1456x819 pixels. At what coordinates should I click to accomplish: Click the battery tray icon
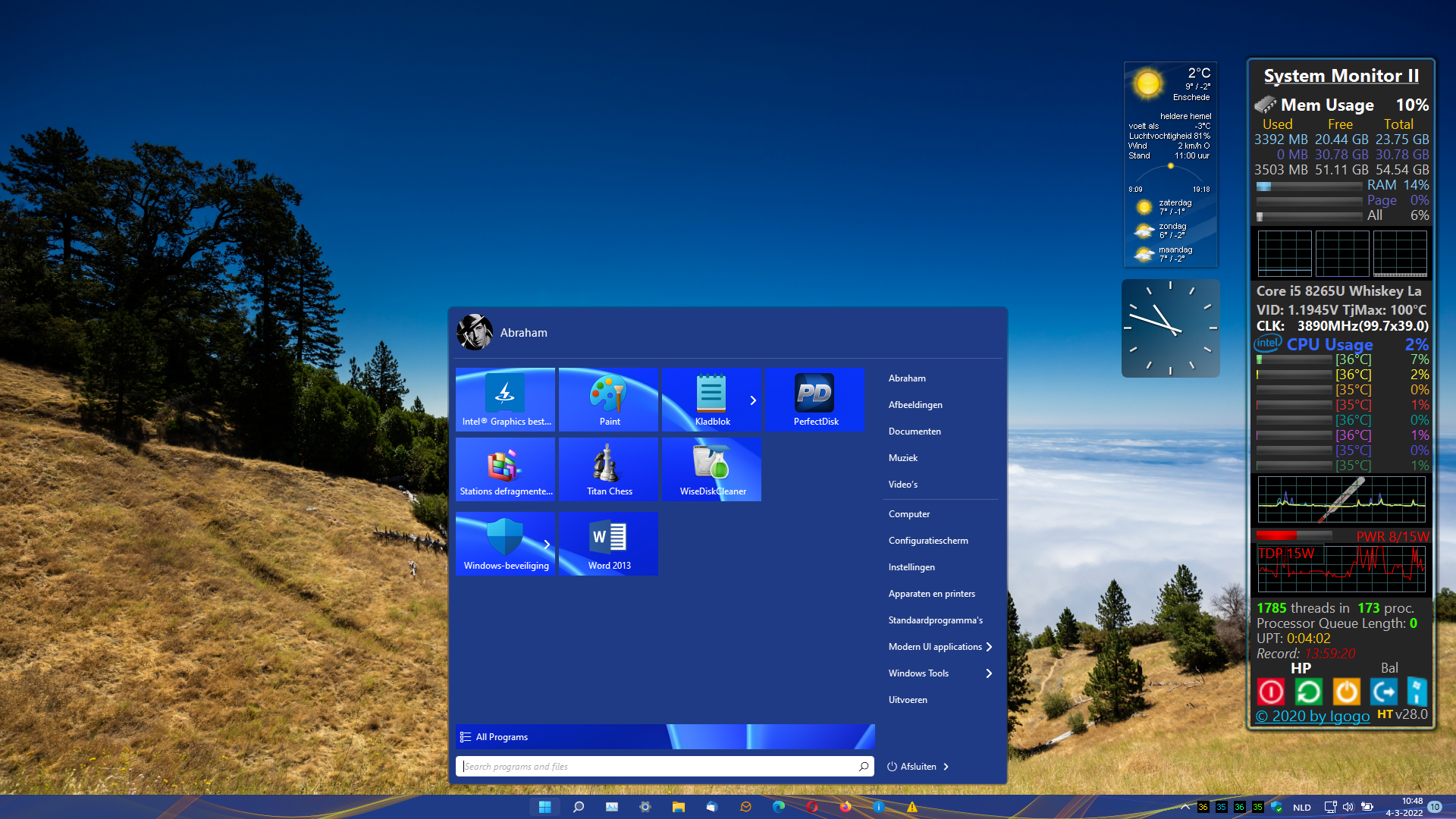[x=1367, y=807]
